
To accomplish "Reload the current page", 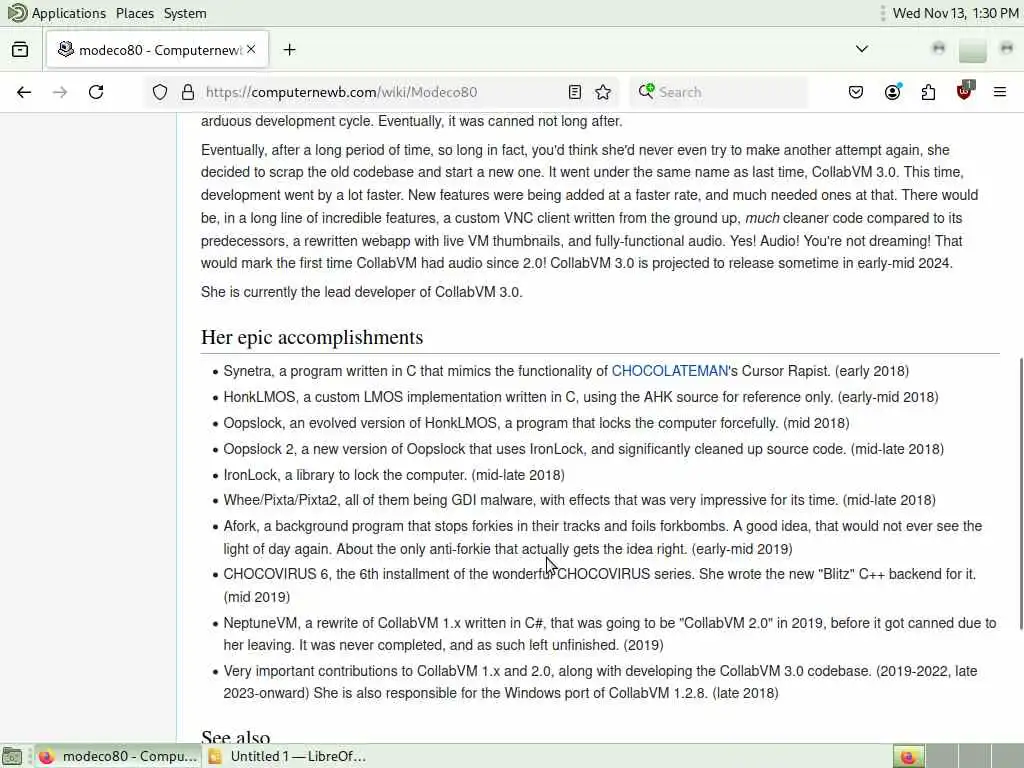I will 96,92.
